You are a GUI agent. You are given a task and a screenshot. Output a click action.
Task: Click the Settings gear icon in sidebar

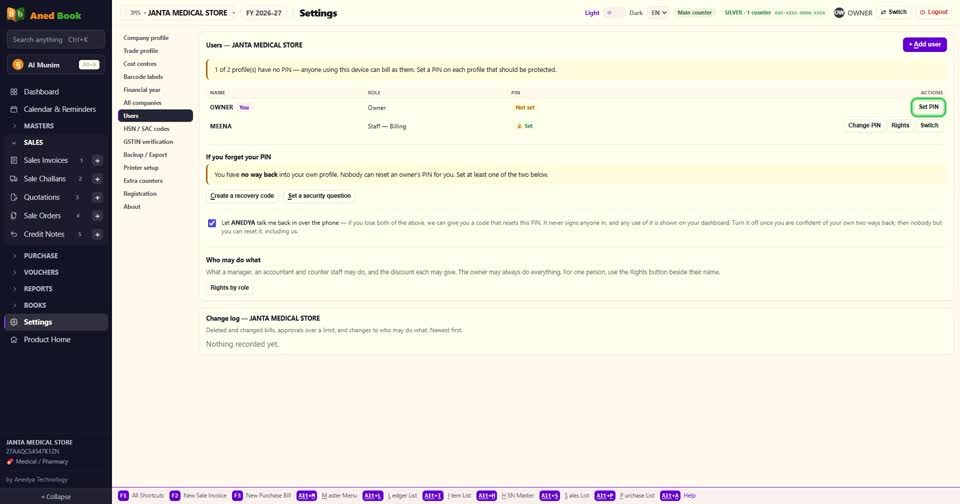point(13,322)
